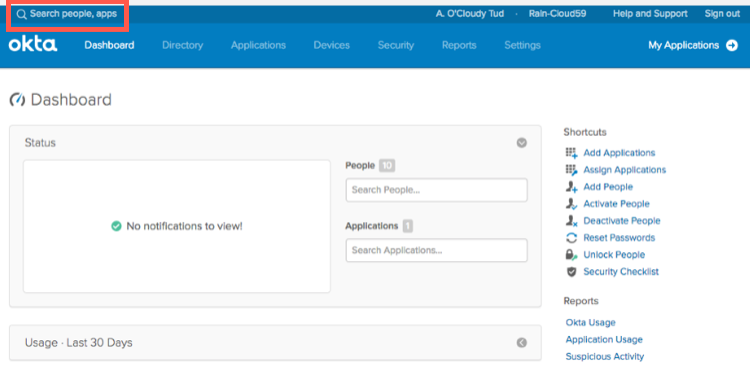Click the arrow icon beside My Applications
The image size is (750, 368).
[x=732, y=45]
